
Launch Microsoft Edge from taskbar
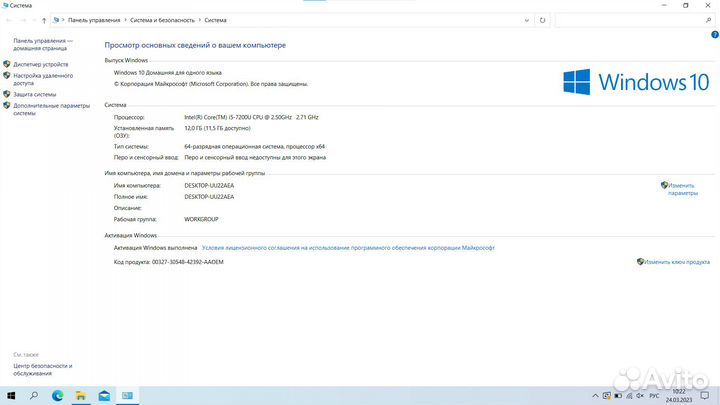tap(57, 395)
